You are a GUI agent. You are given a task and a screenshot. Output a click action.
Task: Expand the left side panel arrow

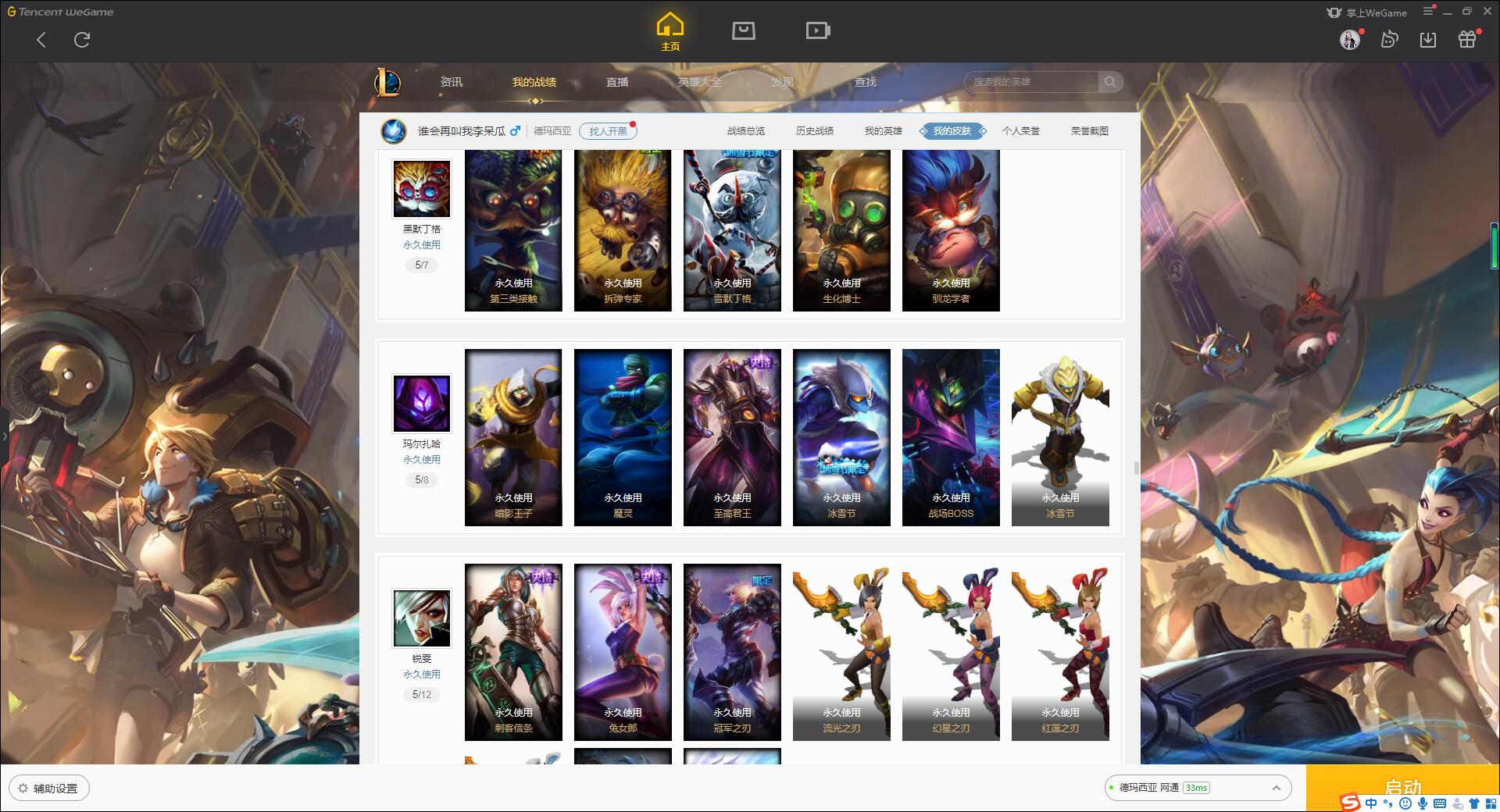point(4,436)
